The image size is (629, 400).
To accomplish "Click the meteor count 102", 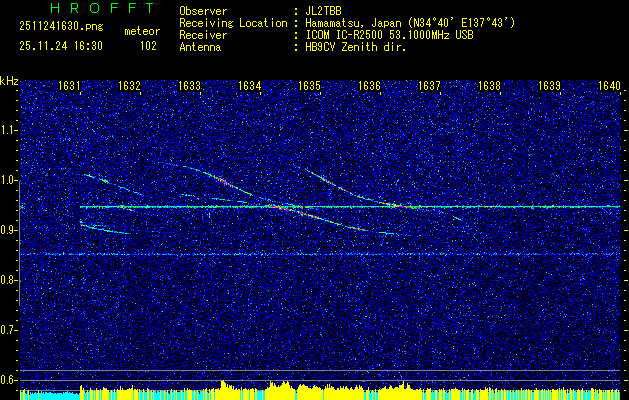I will pos(148,45).
